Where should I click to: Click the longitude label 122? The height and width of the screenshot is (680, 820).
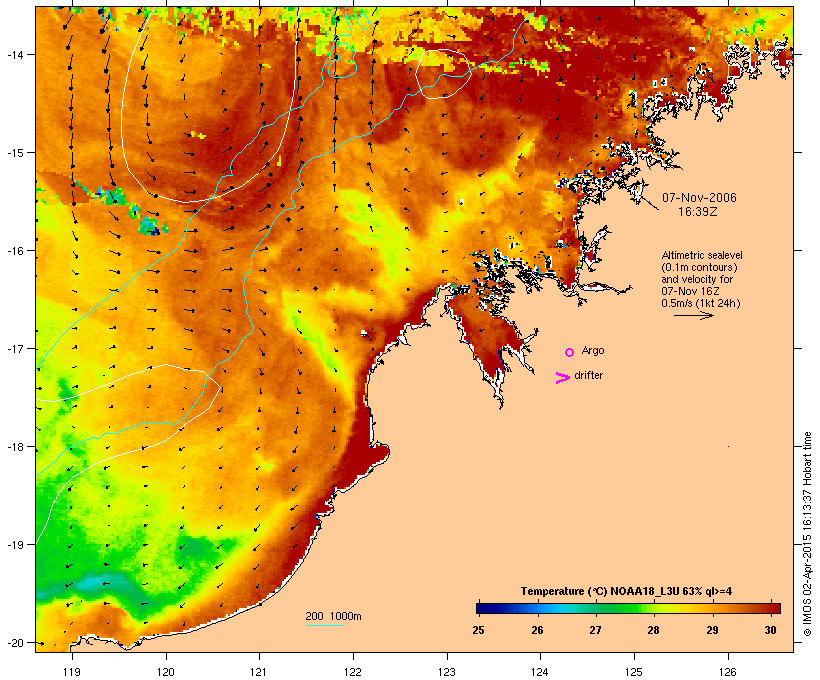(x=353, y=672)
